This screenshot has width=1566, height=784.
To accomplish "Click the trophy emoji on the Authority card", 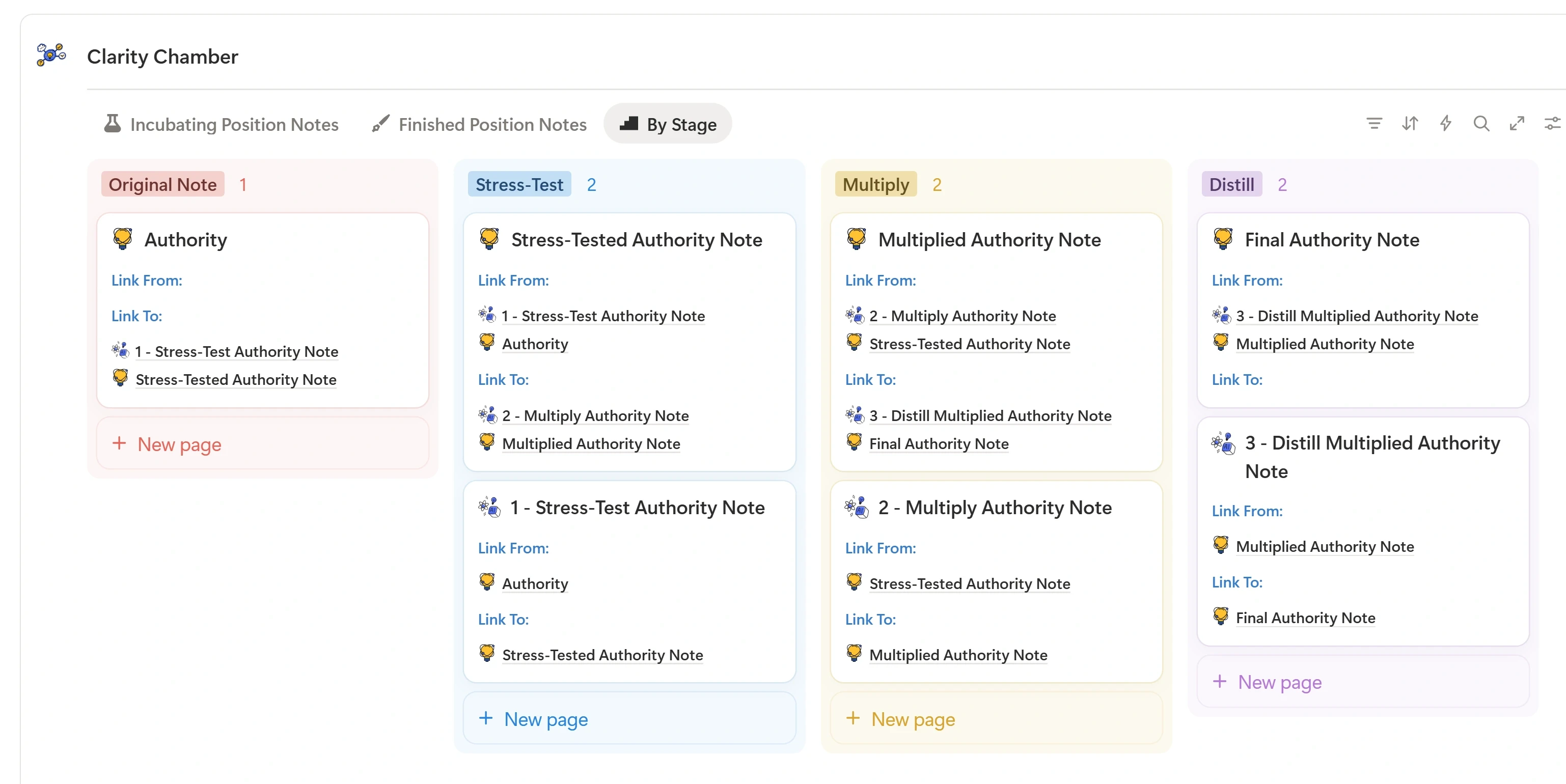I will coord(123,238).
